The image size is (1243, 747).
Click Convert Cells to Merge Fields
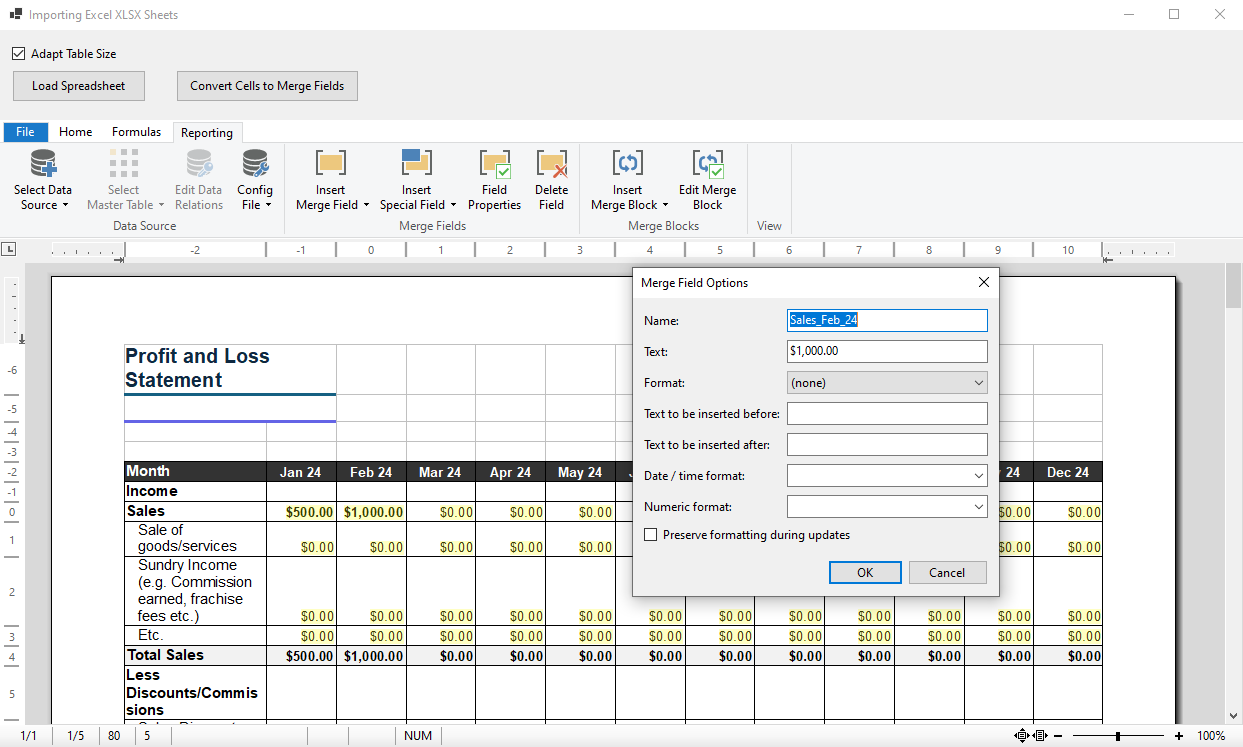(267, 86)
